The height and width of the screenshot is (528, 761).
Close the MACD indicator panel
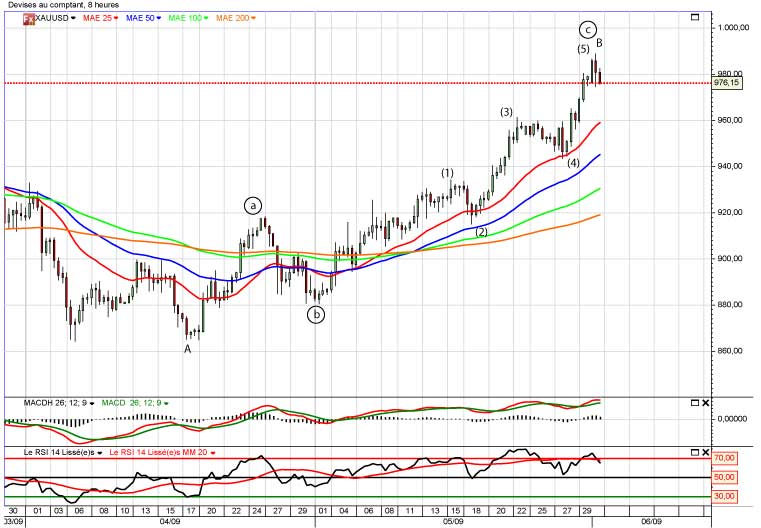706,402
